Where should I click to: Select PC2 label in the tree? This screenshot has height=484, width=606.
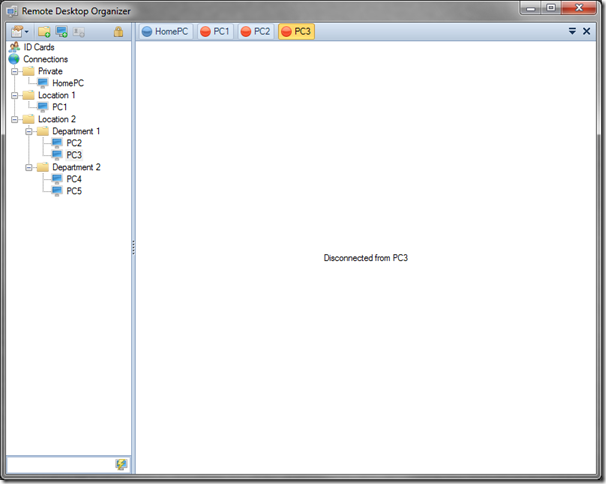click(74, 143)
